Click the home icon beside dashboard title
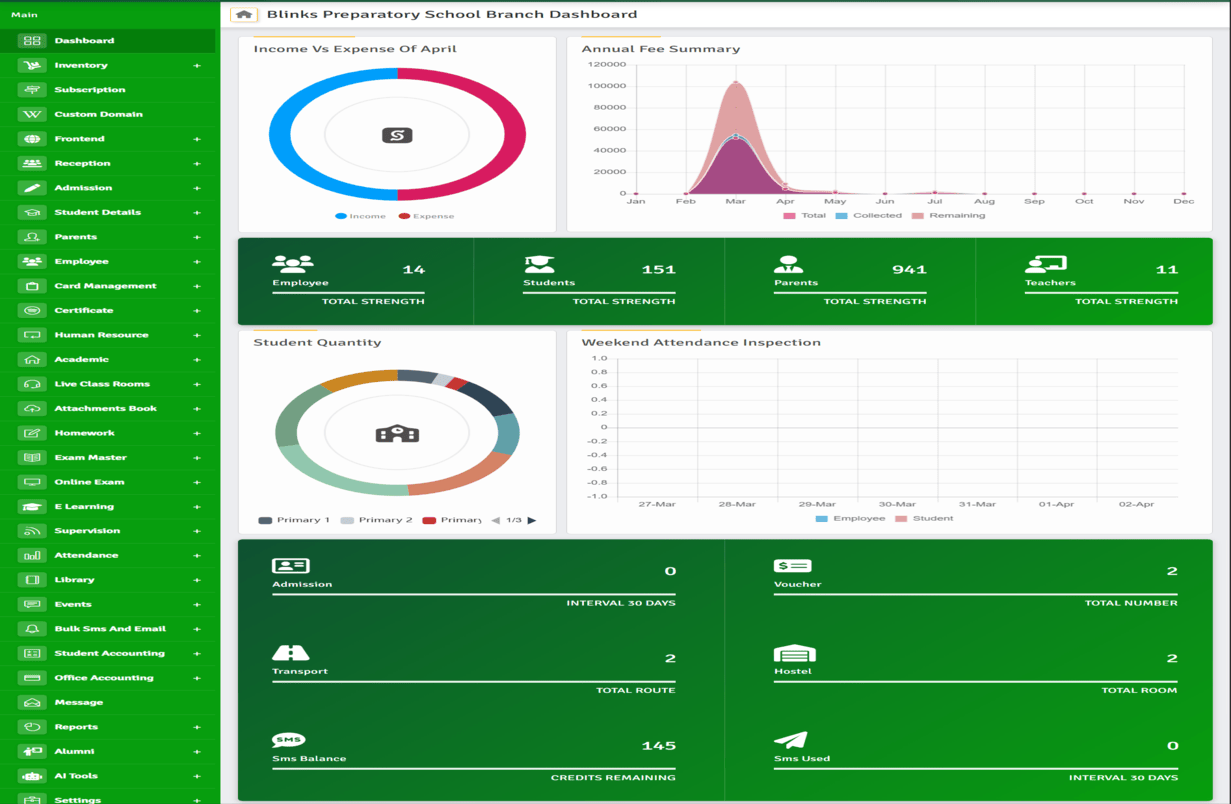This screenshot has width=1231, height=804. click(x=243, y=15)
